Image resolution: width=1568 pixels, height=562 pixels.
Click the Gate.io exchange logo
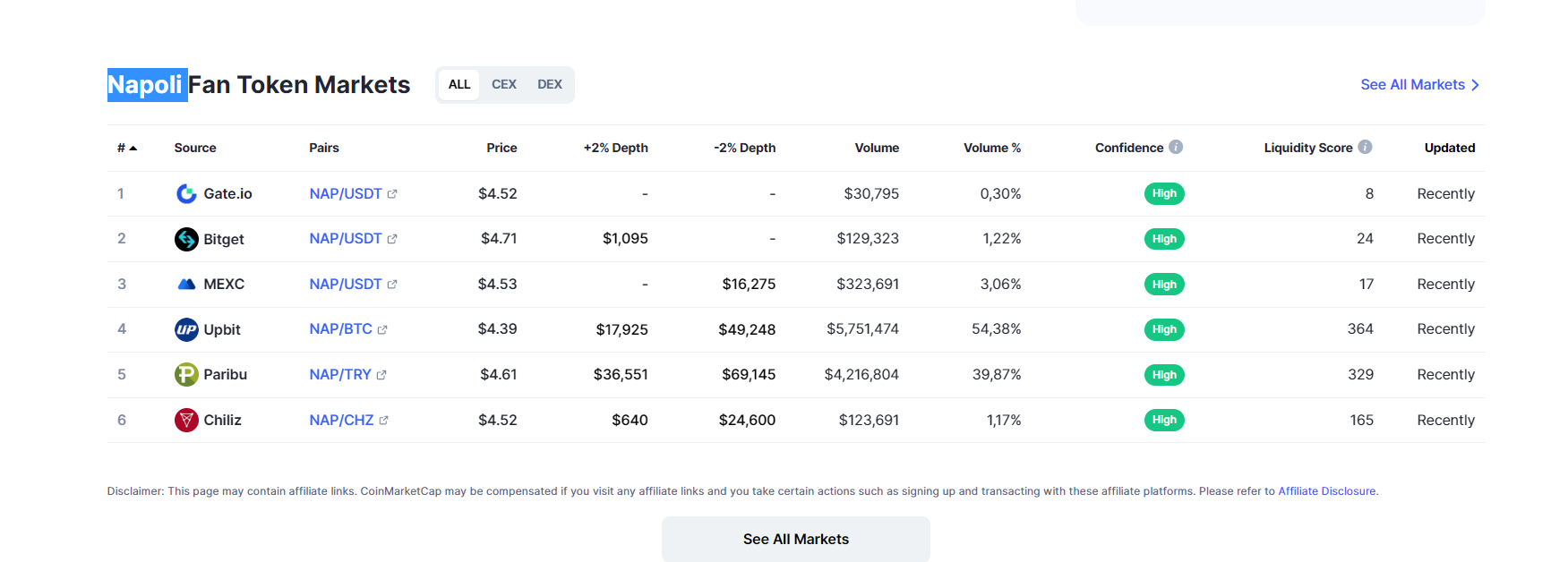coord(186,193)
